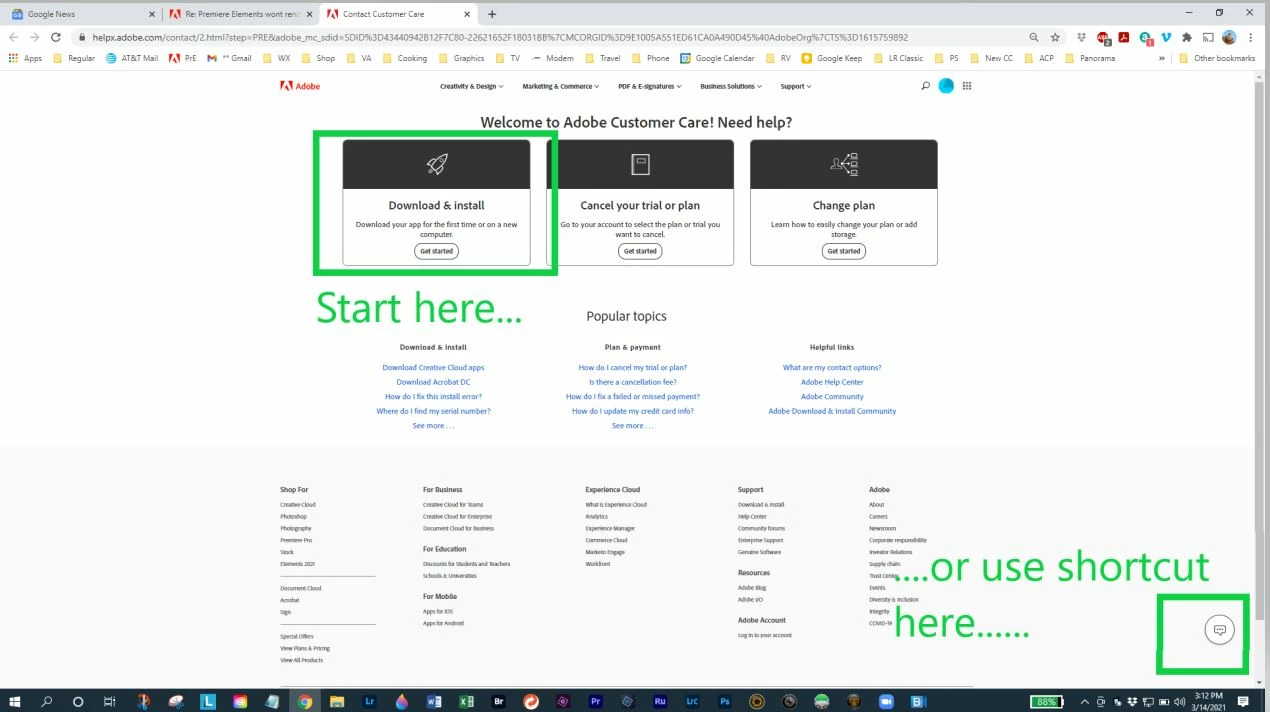This screenshot has width=1270, height=712.
Task: Open the chat bubble shortcut icon
Action: [1219, 630]
